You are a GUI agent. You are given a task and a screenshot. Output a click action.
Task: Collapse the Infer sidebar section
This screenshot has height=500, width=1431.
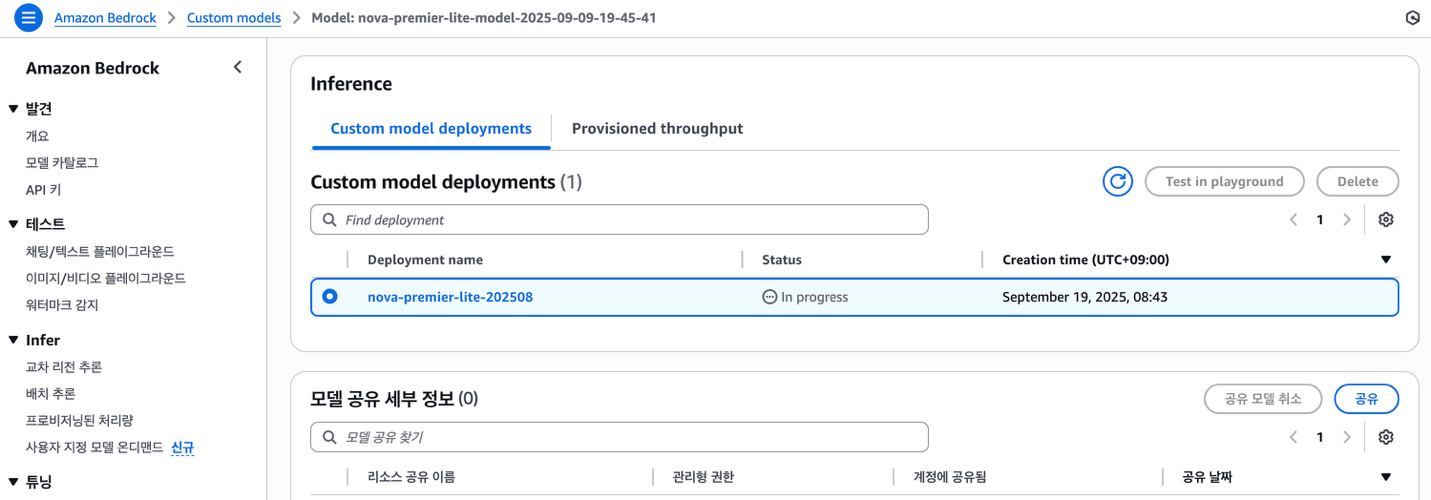[14, 341]
